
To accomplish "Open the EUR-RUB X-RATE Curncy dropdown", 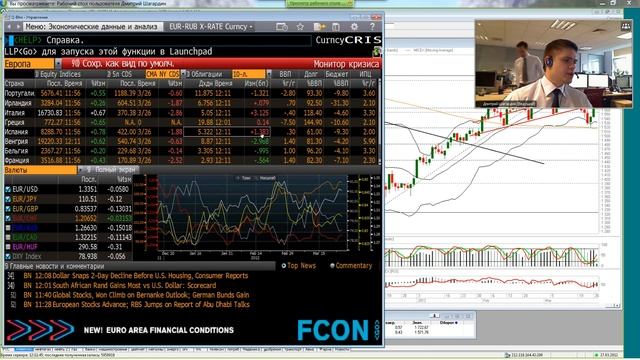I will point(211,27).
